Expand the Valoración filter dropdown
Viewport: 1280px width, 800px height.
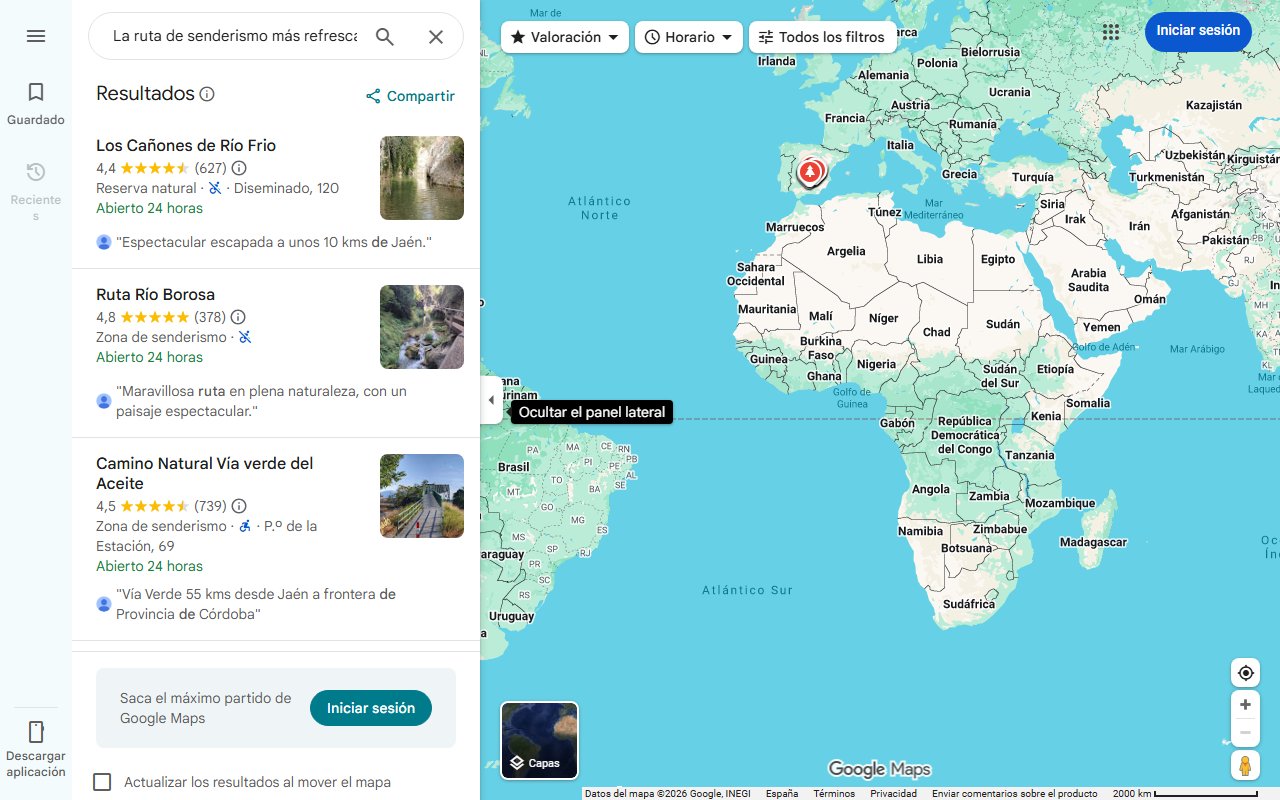564,37
